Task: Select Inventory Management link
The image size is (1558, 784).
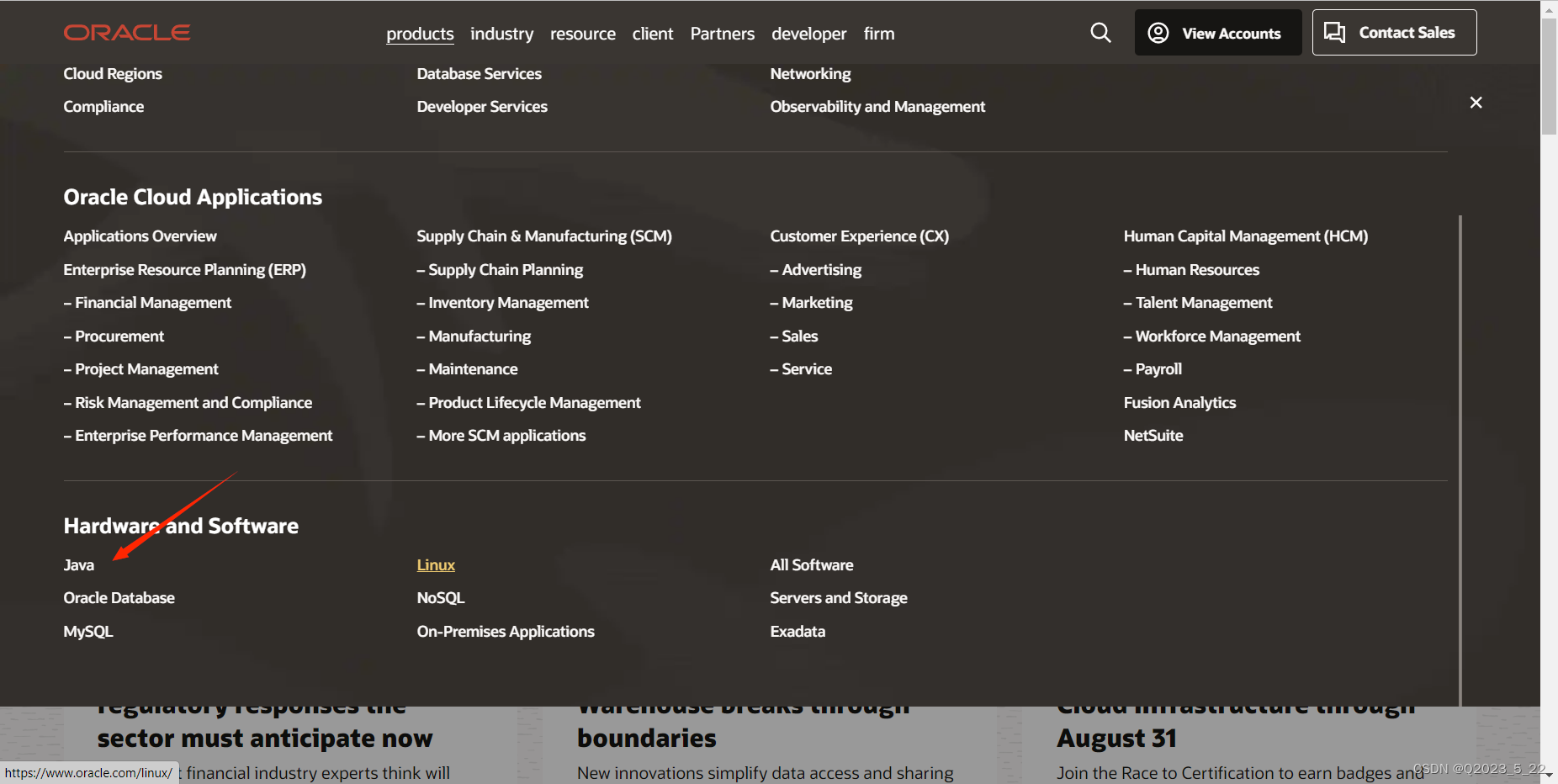Action: click(x=502, y=303)
